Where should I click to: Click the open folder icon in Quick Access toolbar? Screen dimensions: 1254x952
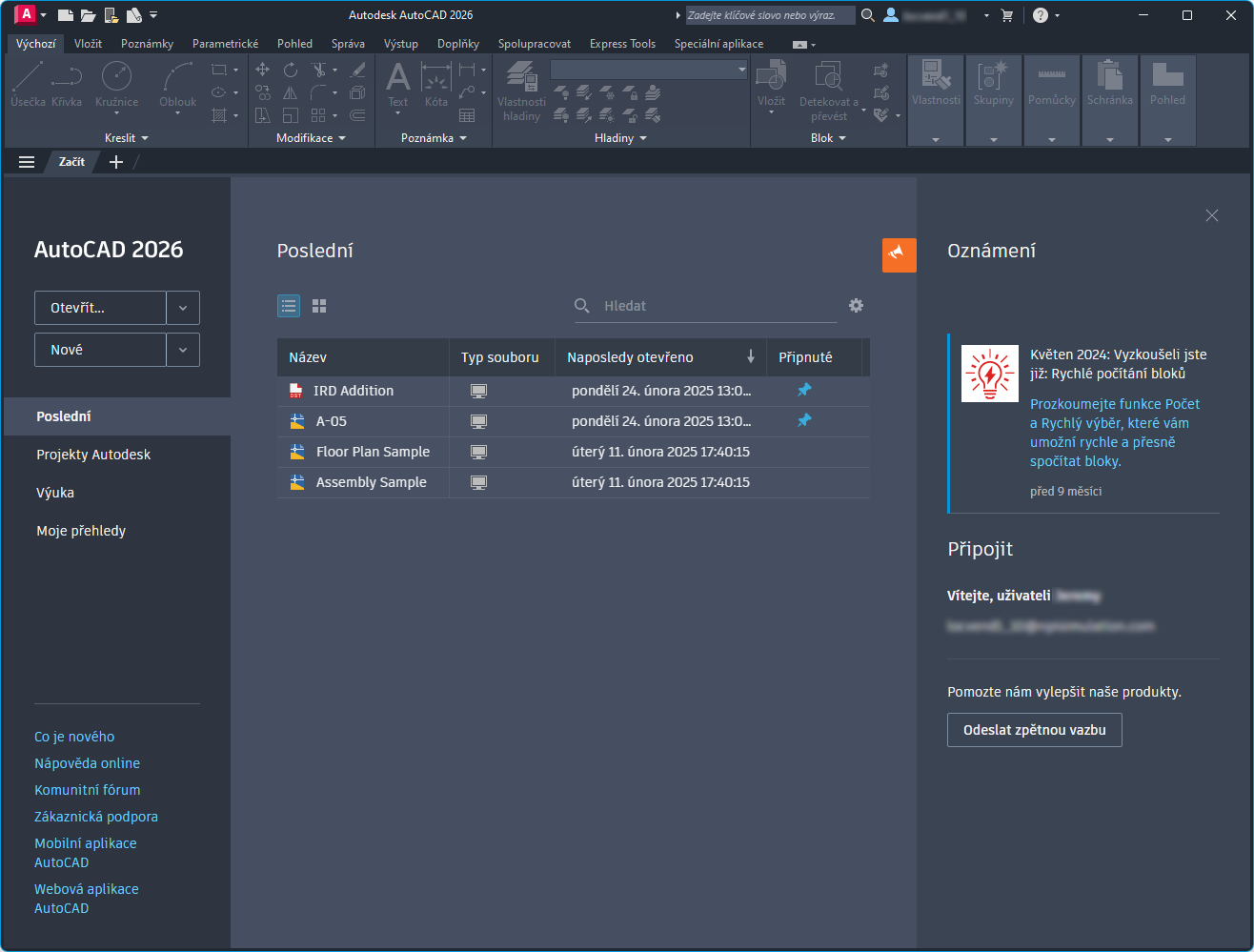88,15
